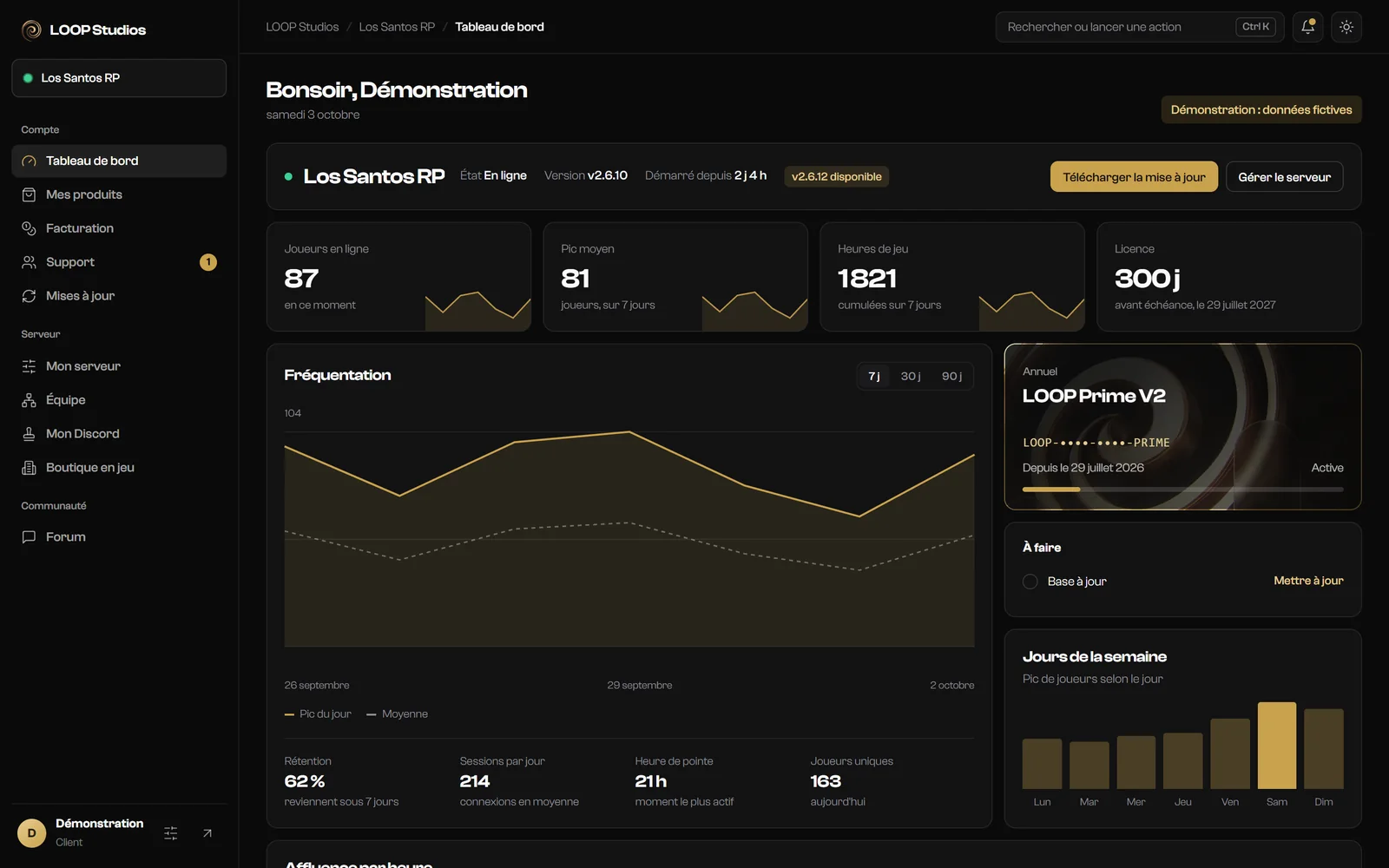Click the Sam bar in the weekday chart

pyautogui.click(x=1276, y=745)
